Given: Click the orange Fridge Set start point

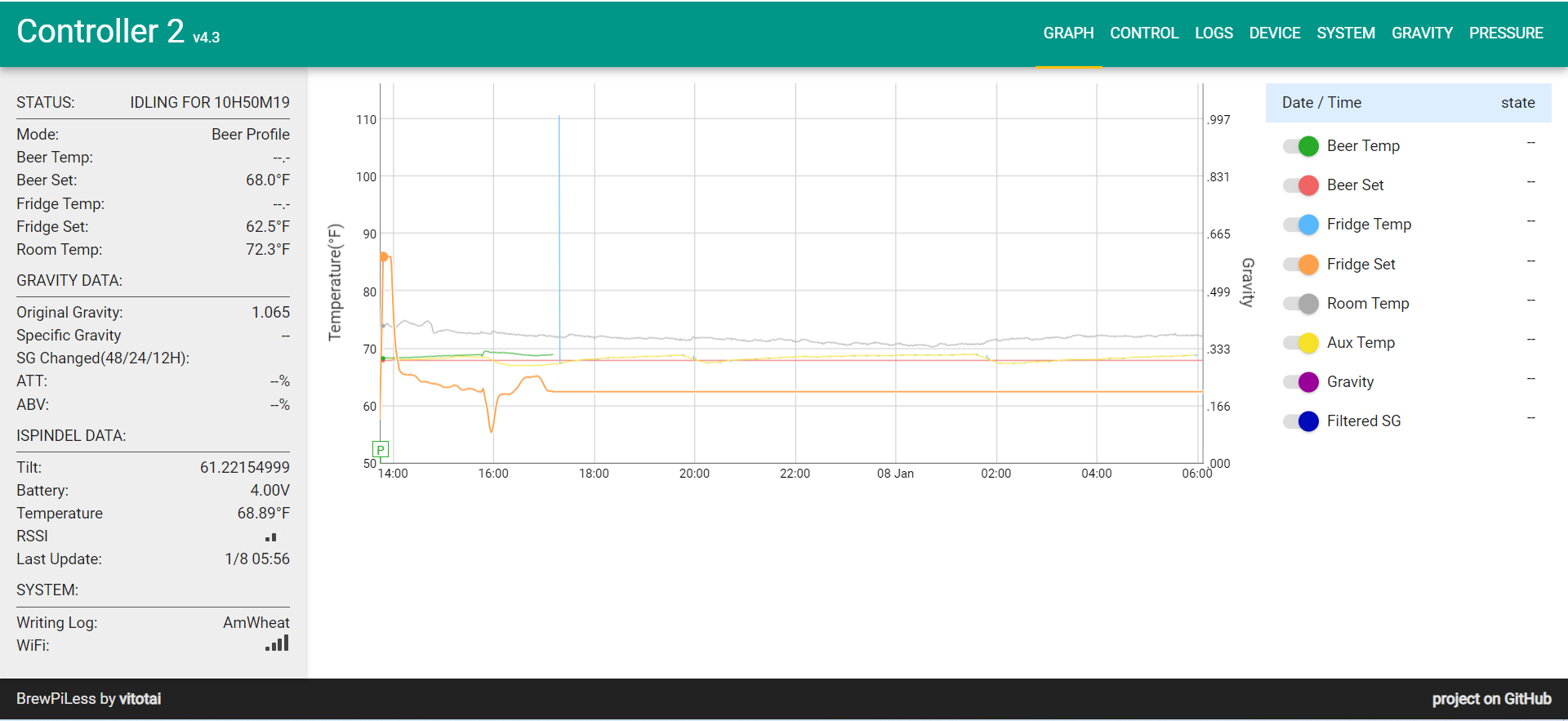Looking at the screenshot, I should coord(384,256).
